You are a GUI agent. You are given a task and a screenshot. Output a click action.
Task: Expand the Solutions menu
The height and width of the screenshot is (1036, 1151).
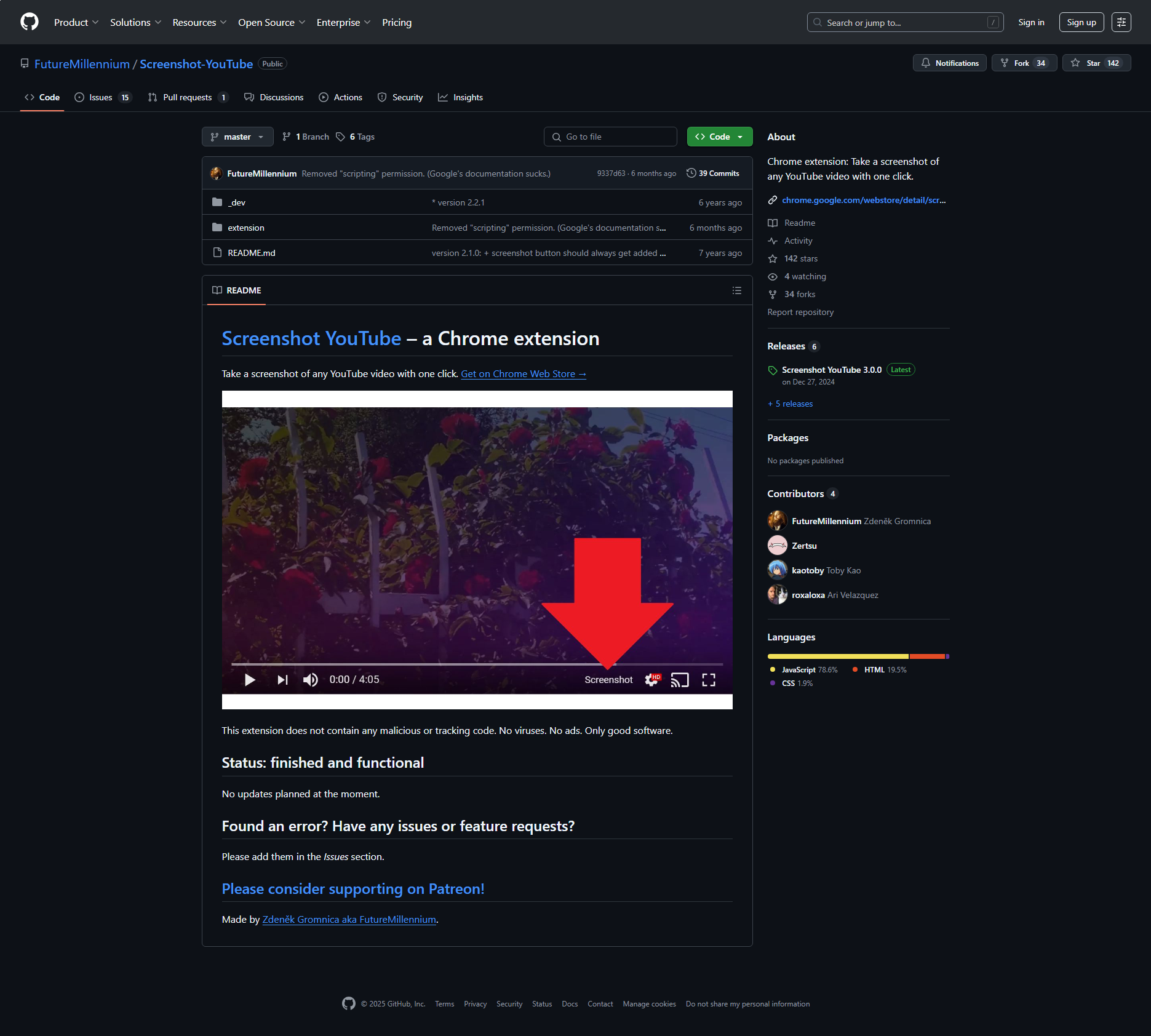coord(135,22)
